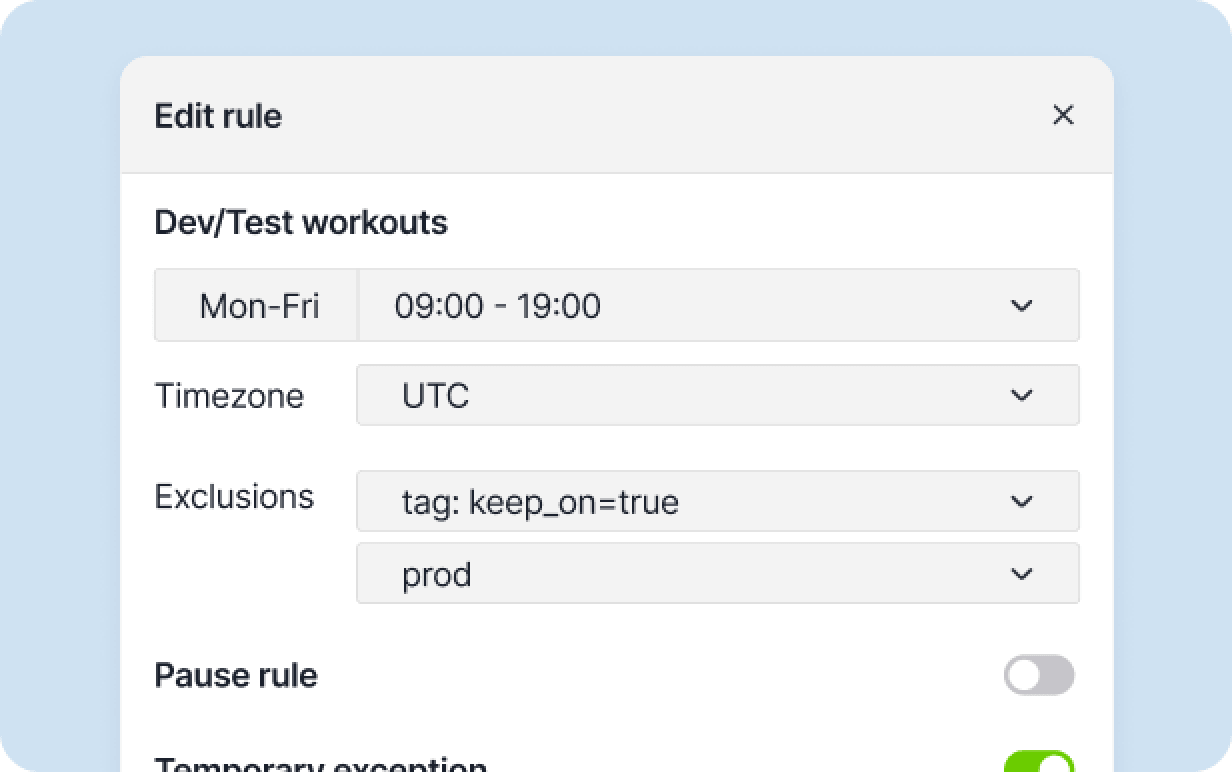Image resolution: width=1232 pixels, height=772 pixels.
Task: Click the Dev/Test workouts rule name
Action: (x=301, y=222)
